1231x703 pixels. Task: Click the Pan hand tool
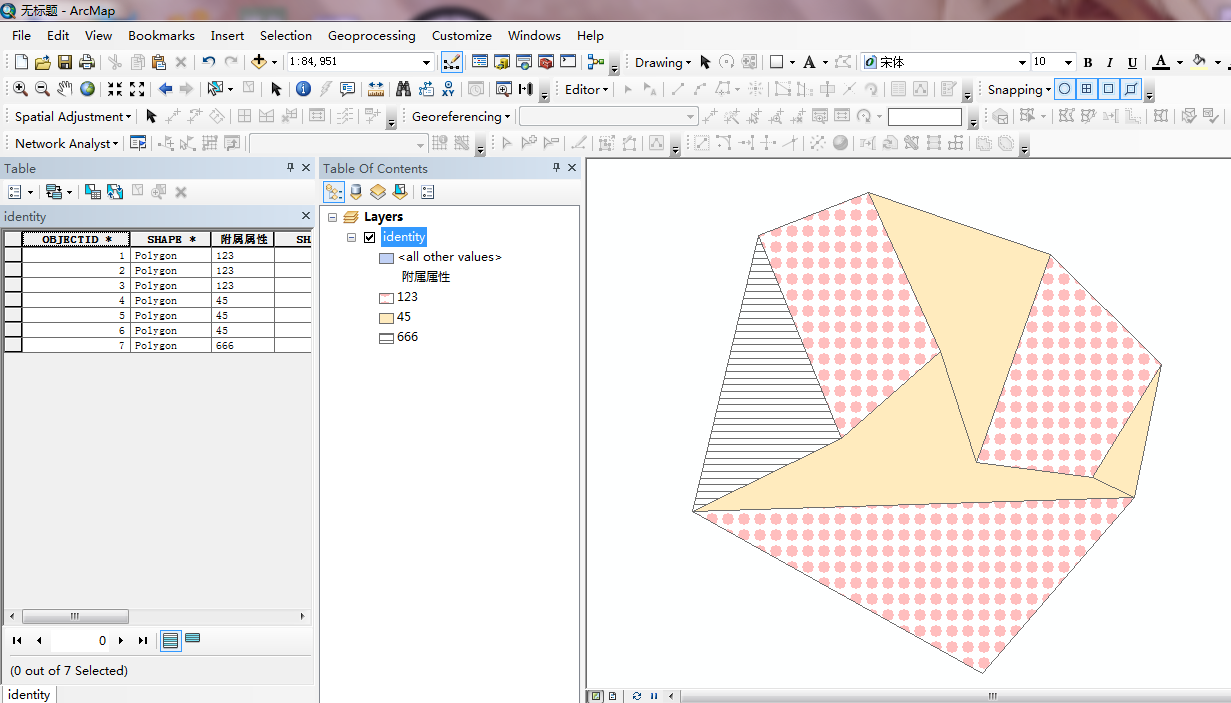click(65, 89)
